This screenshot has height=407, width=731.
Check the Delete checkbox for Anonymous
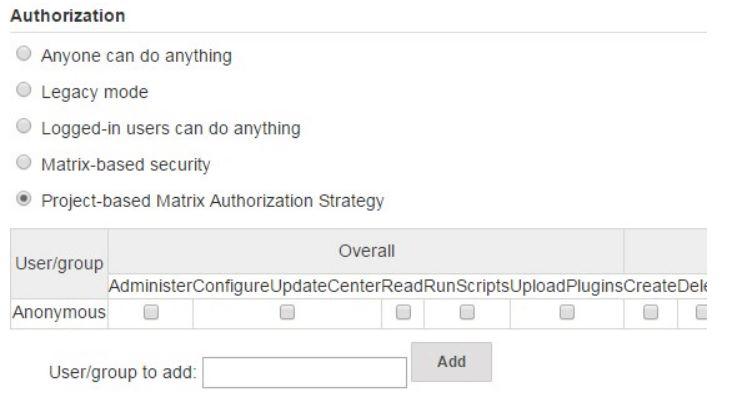point(701,313)
